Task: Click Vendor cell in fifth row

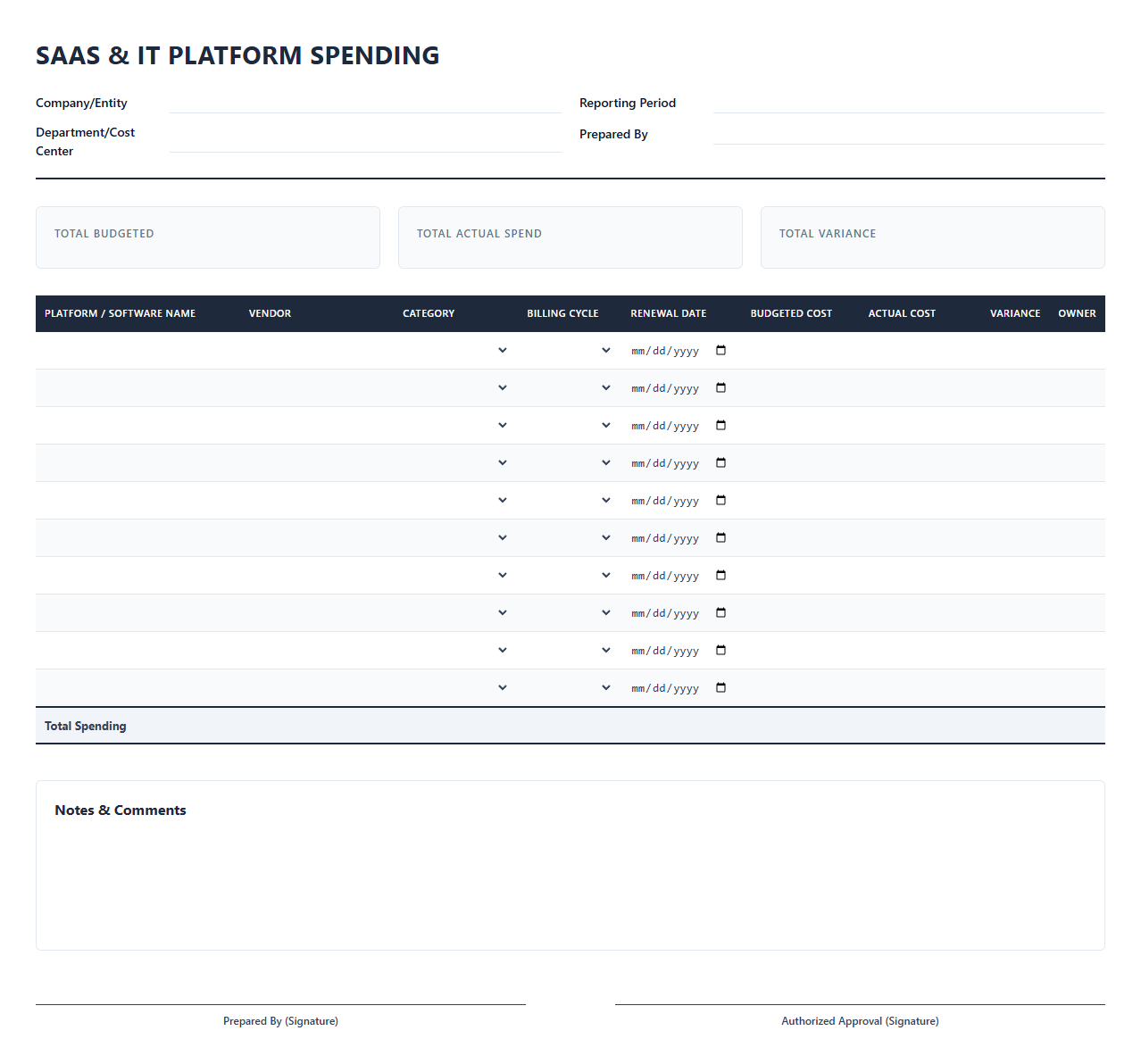Action: pyautogui.click(x=317, y=501)
